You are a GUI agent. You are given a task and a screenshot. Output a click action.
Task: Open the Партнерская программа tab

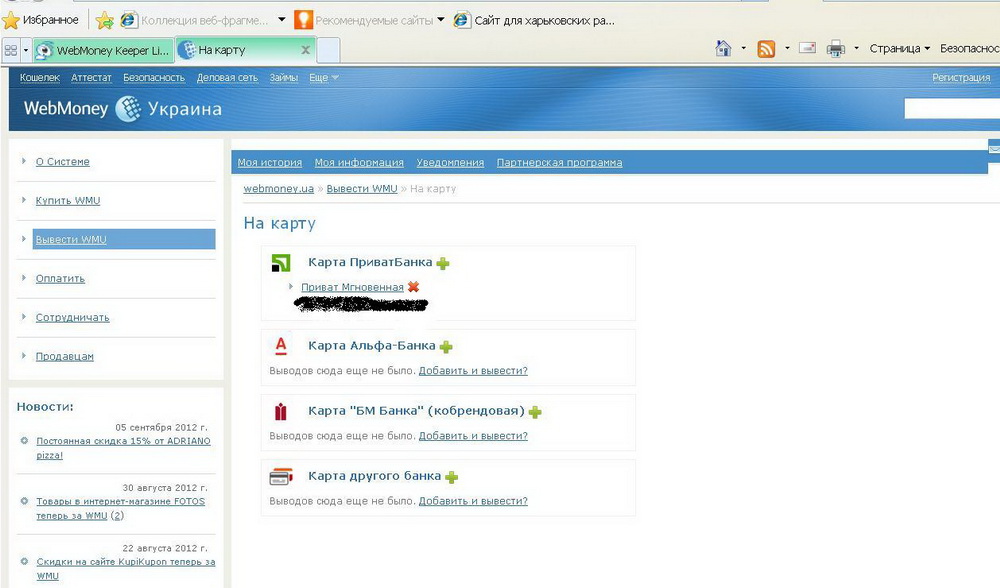pyautogui.click(x=559, y=163)
